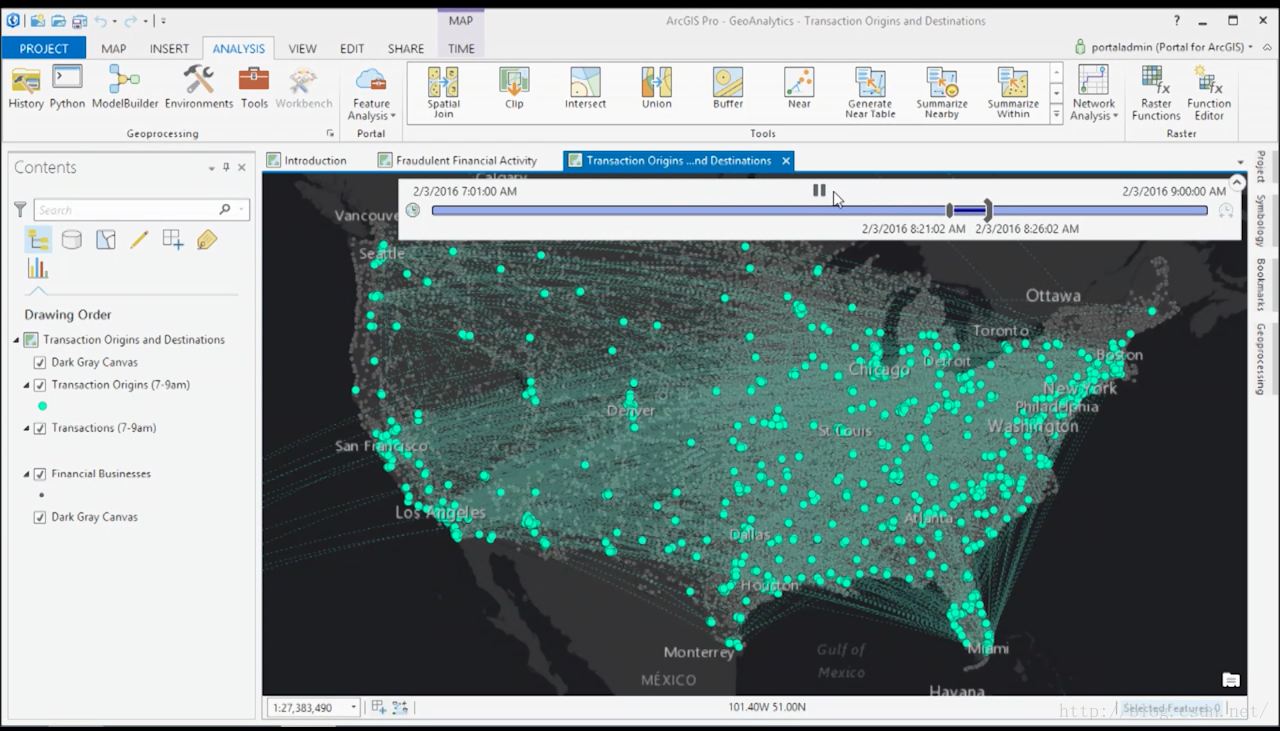The image size is (1280, 731).
Task: Switch to Fraudulent Financial Activity view tab
Action: click(458, 160)
